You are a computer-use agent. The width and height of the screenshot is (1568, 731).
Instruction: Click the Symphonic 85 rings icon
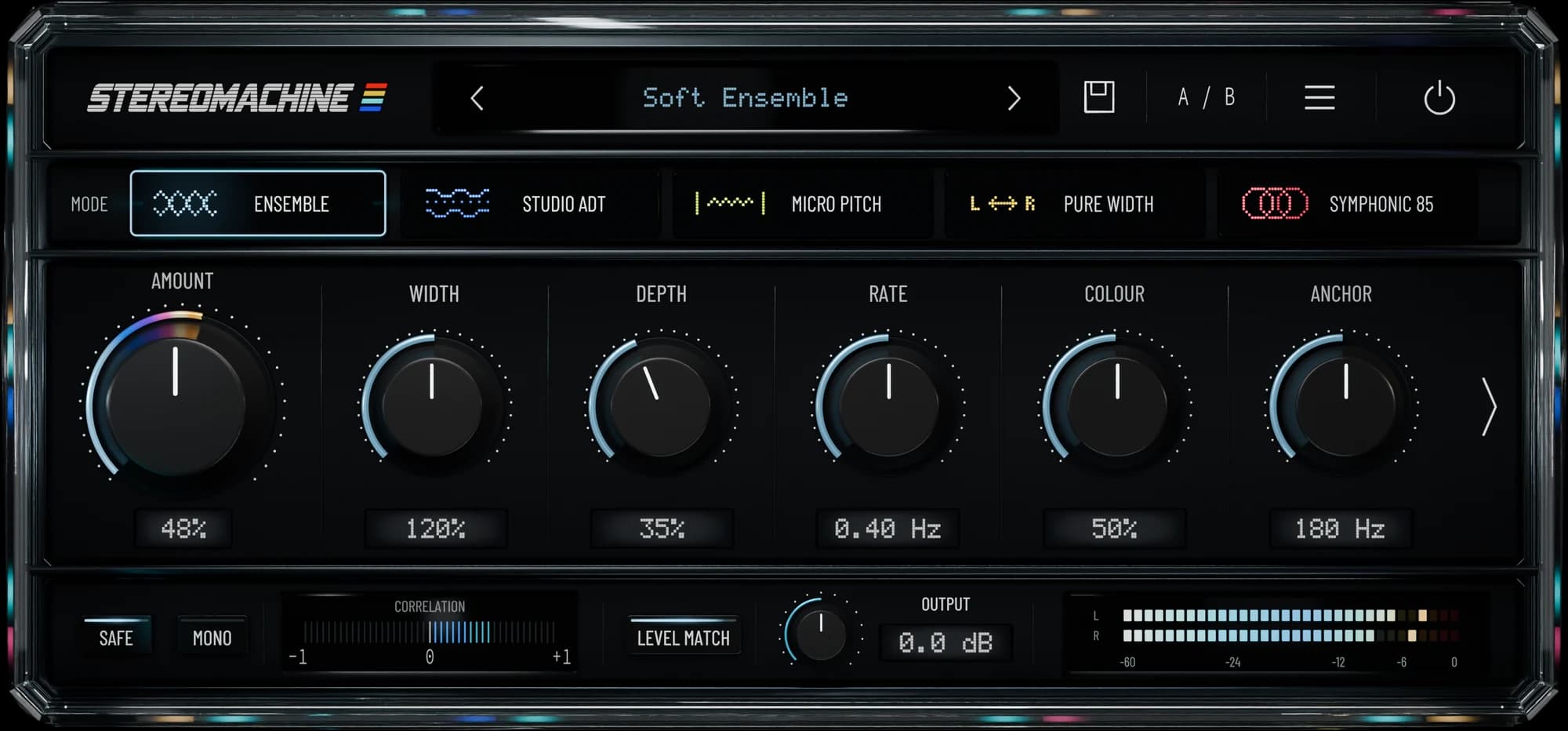point(1275,204)
